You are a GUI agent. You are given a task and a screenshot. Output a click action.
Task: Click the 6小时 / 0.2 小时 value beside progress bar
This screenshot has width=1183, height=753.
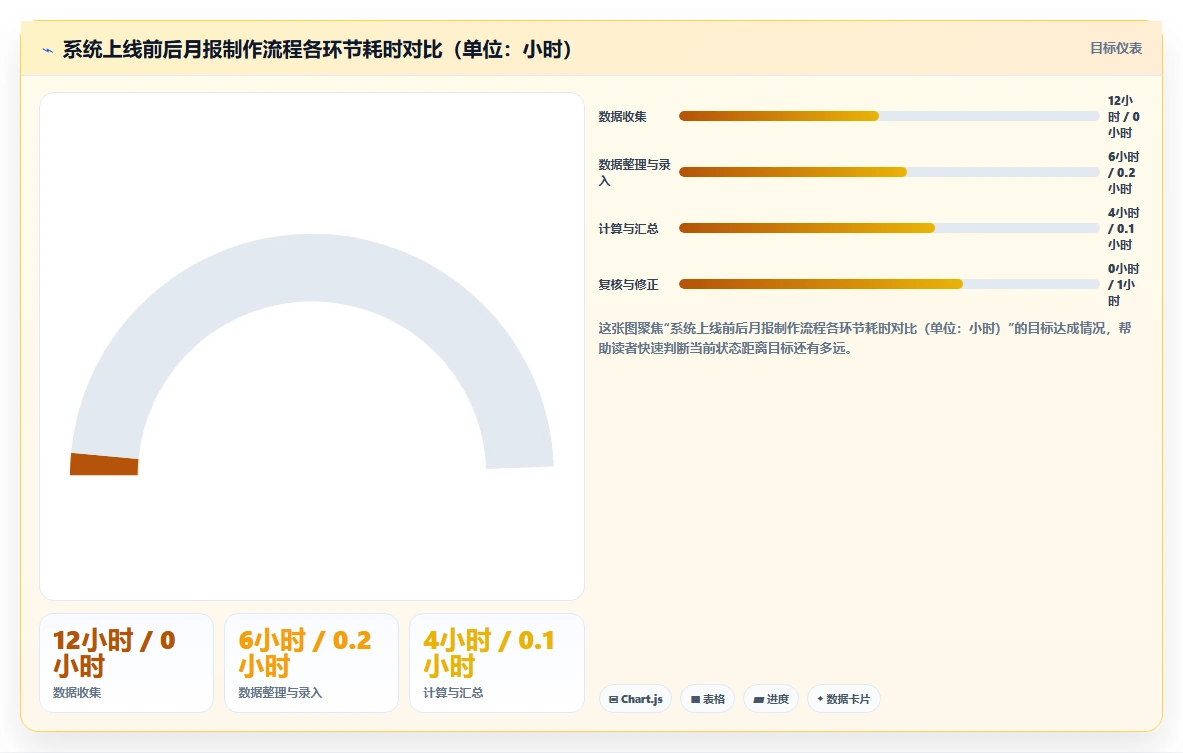pos(1123,172)
